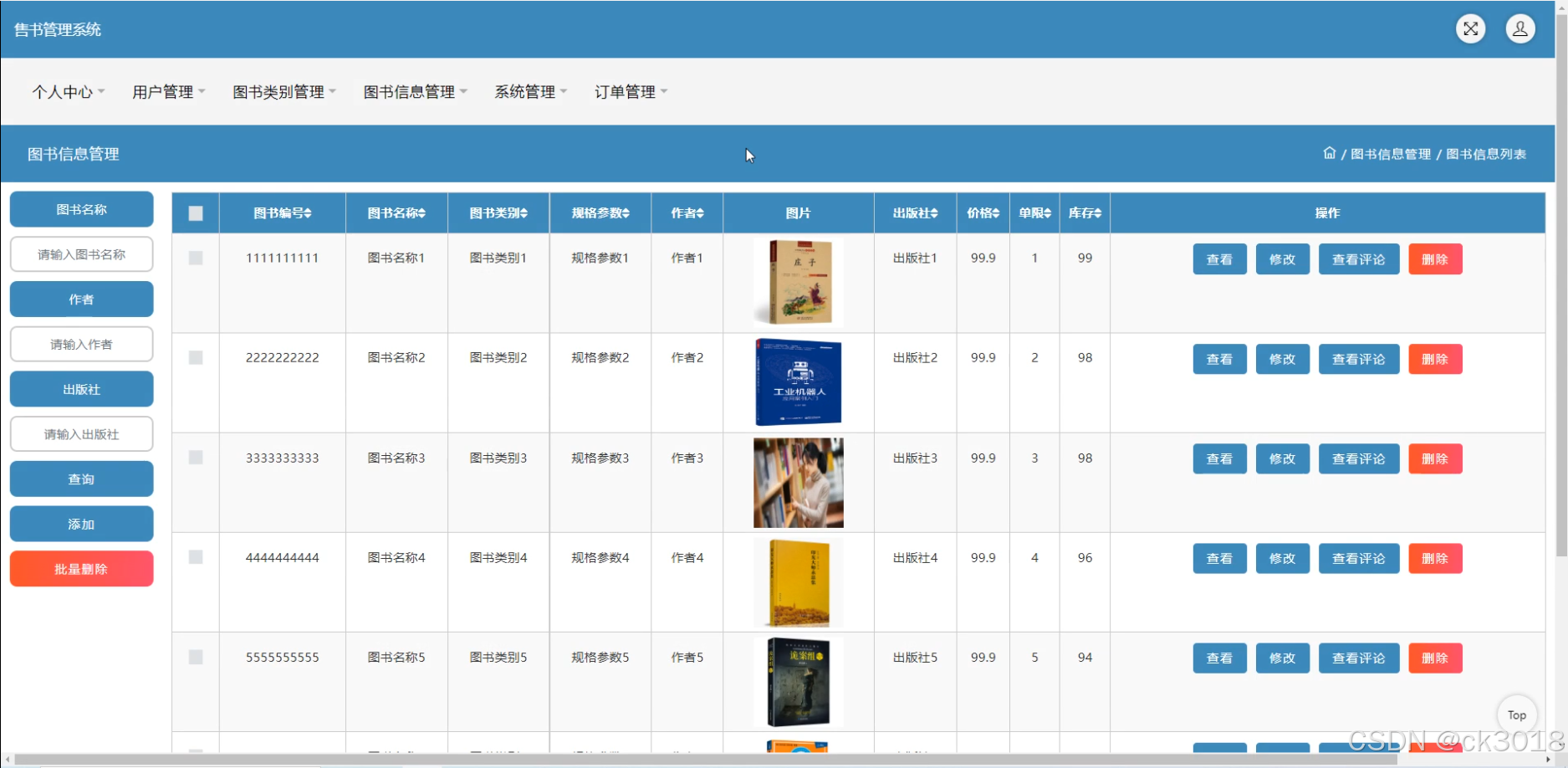Viewport: 1568px width, 768px height.
Task: Click 查看评论 for 图书名称4
Action: [1358, 558]
